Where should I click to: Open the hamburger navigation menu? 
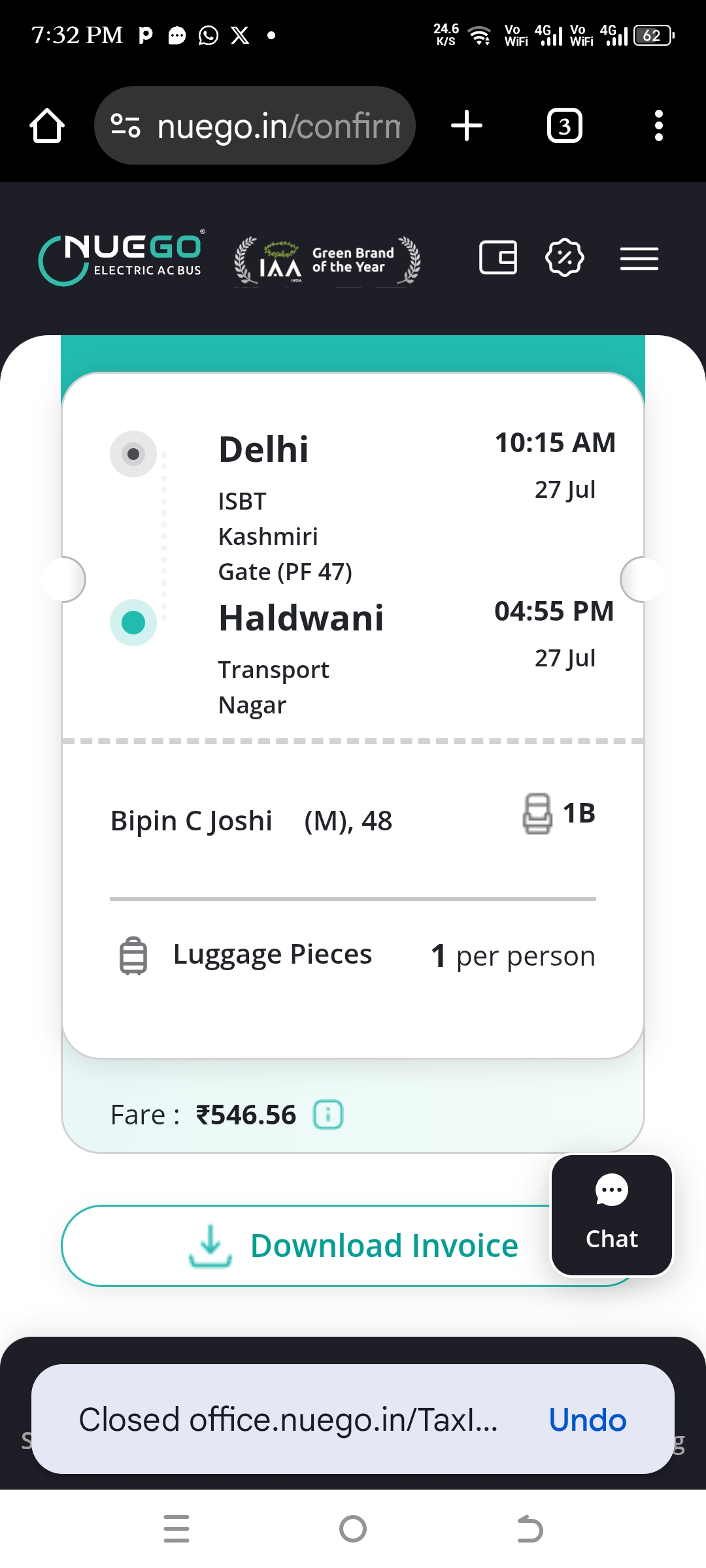click(x=639, y=259)
